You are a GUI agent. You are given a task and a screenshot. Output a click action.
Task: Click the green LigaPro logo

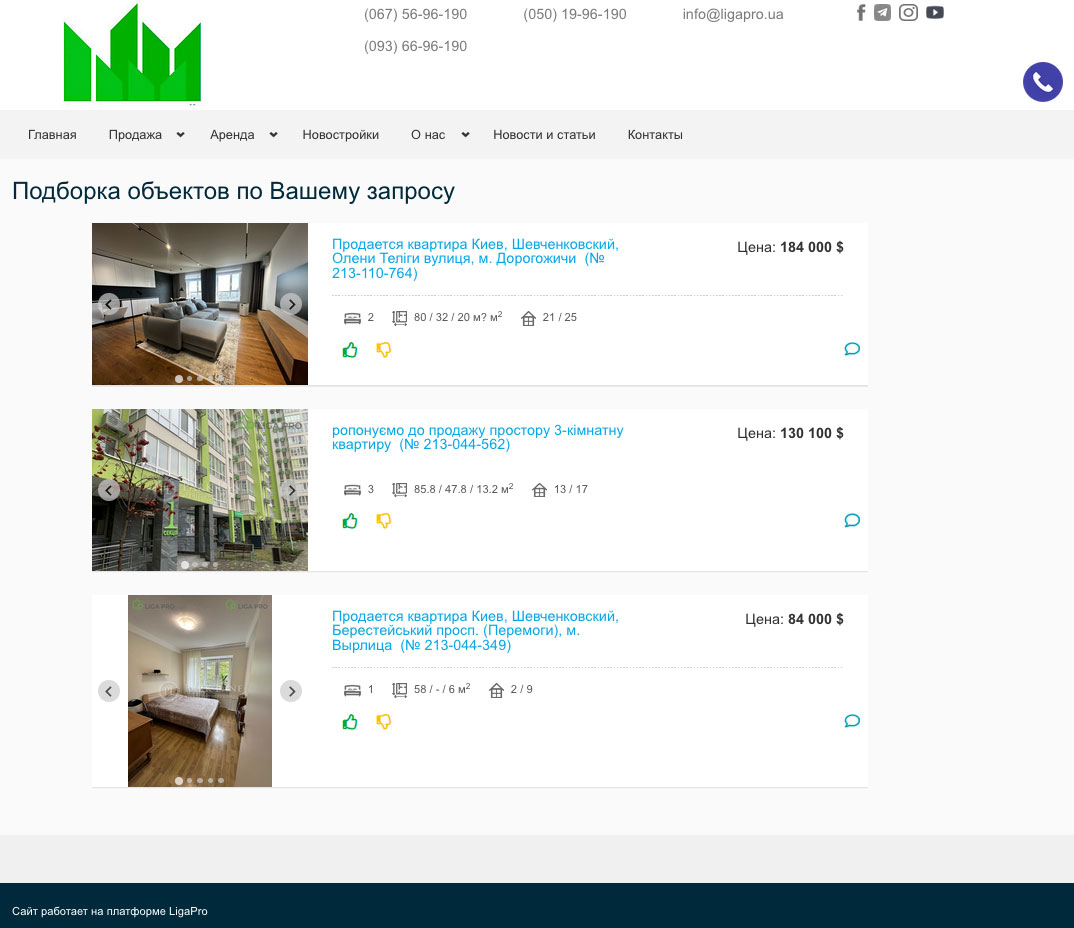coord(132,53)
